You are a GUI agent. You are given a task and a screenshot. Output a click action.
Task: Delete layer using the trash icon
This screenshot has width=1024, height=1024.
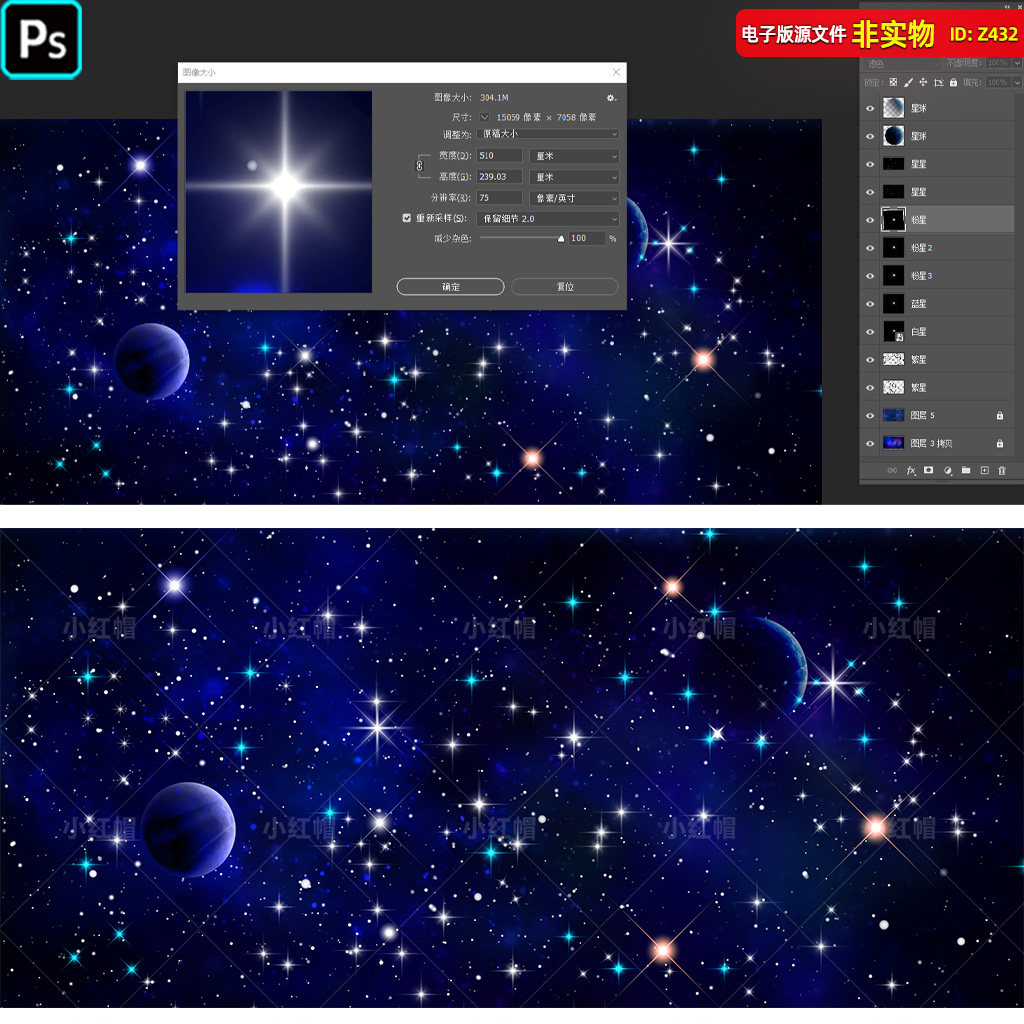point(1002,470)
